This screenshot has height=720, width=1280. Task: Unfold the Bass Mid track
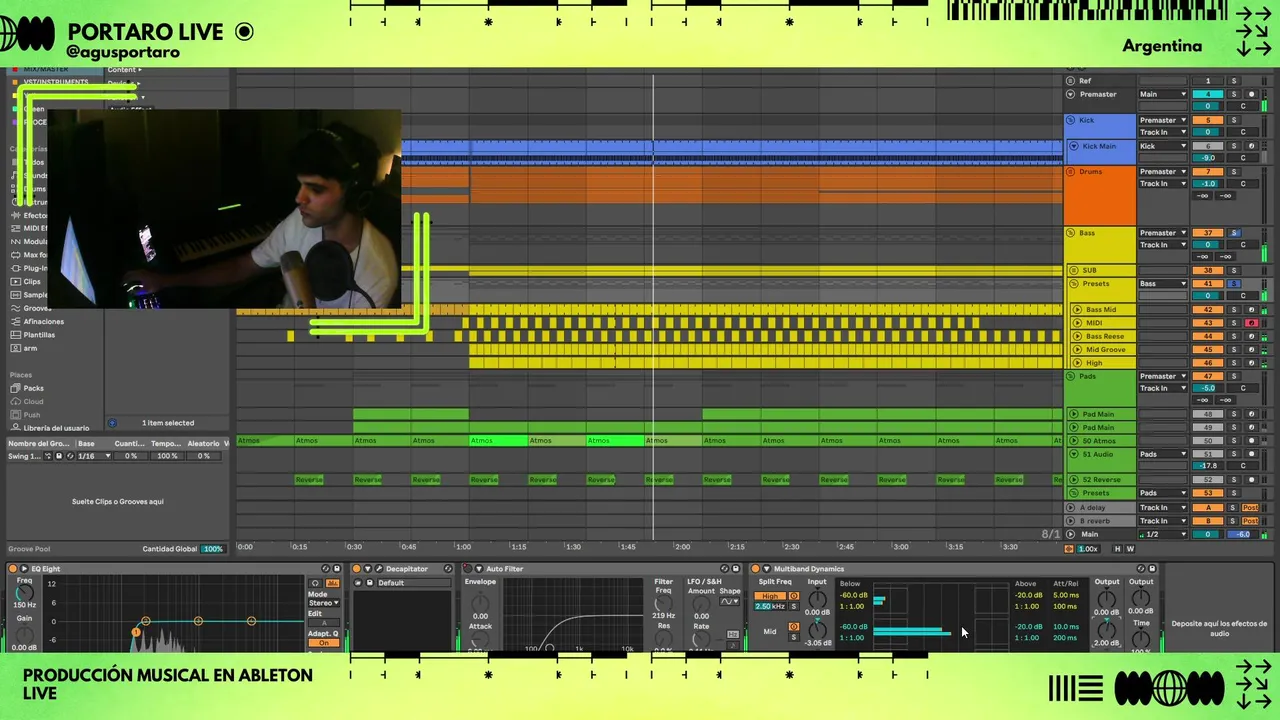[x=1078, y=310]
